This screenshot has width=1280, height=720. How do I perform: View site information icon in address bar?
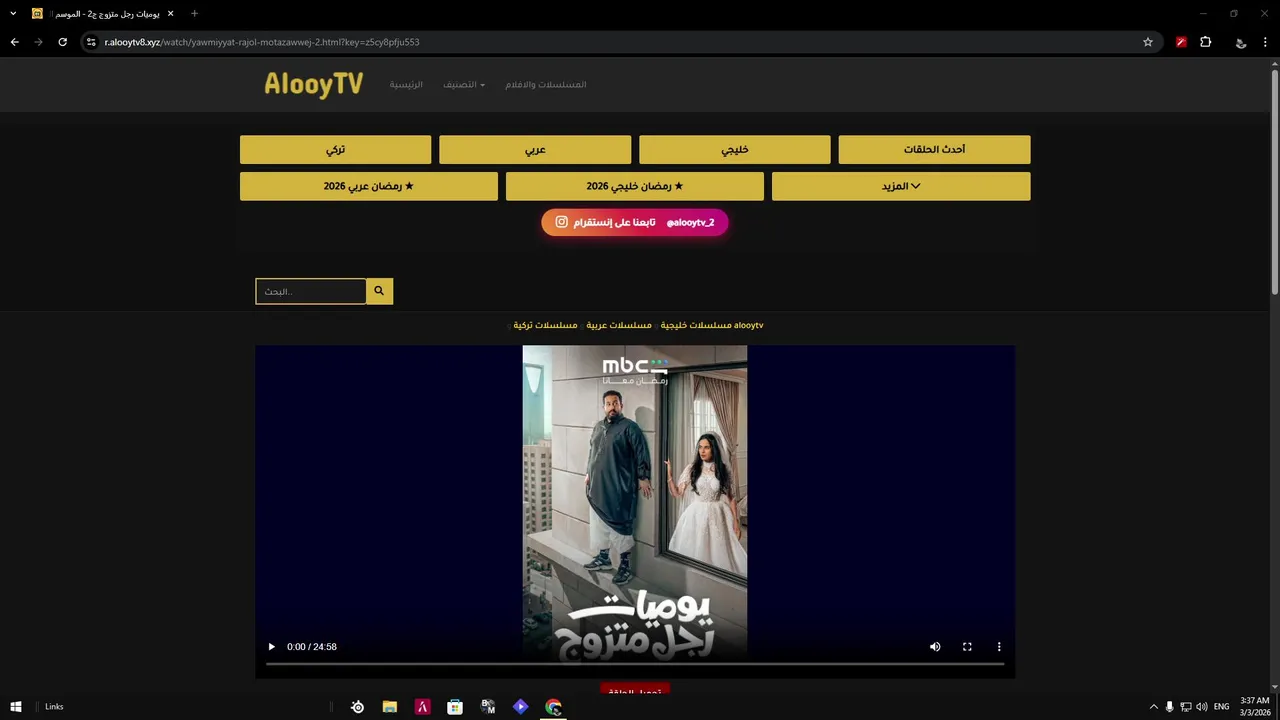coord(91,42)
